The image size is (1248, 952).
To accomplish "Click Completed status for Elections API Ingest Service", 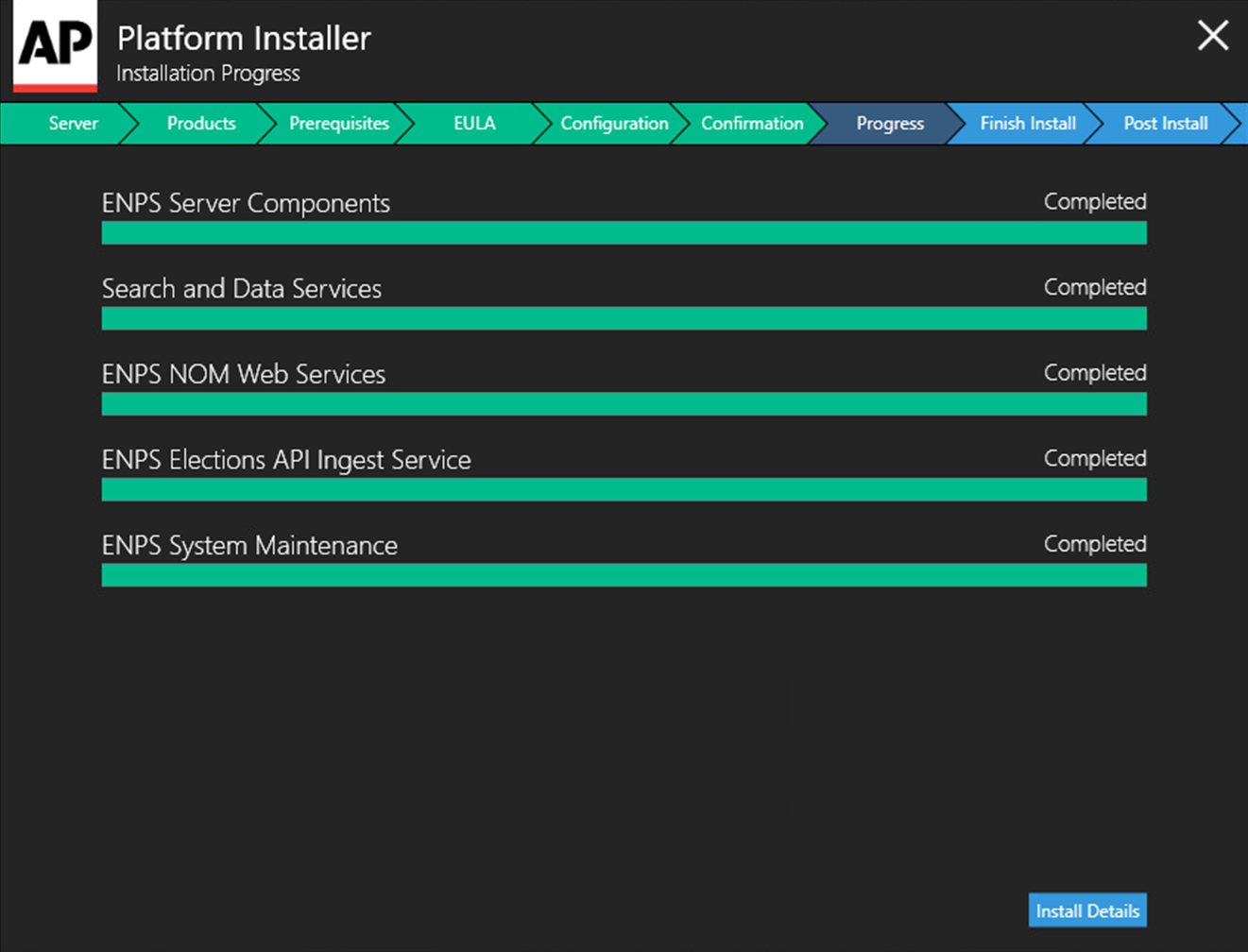I will (1095, 458).
